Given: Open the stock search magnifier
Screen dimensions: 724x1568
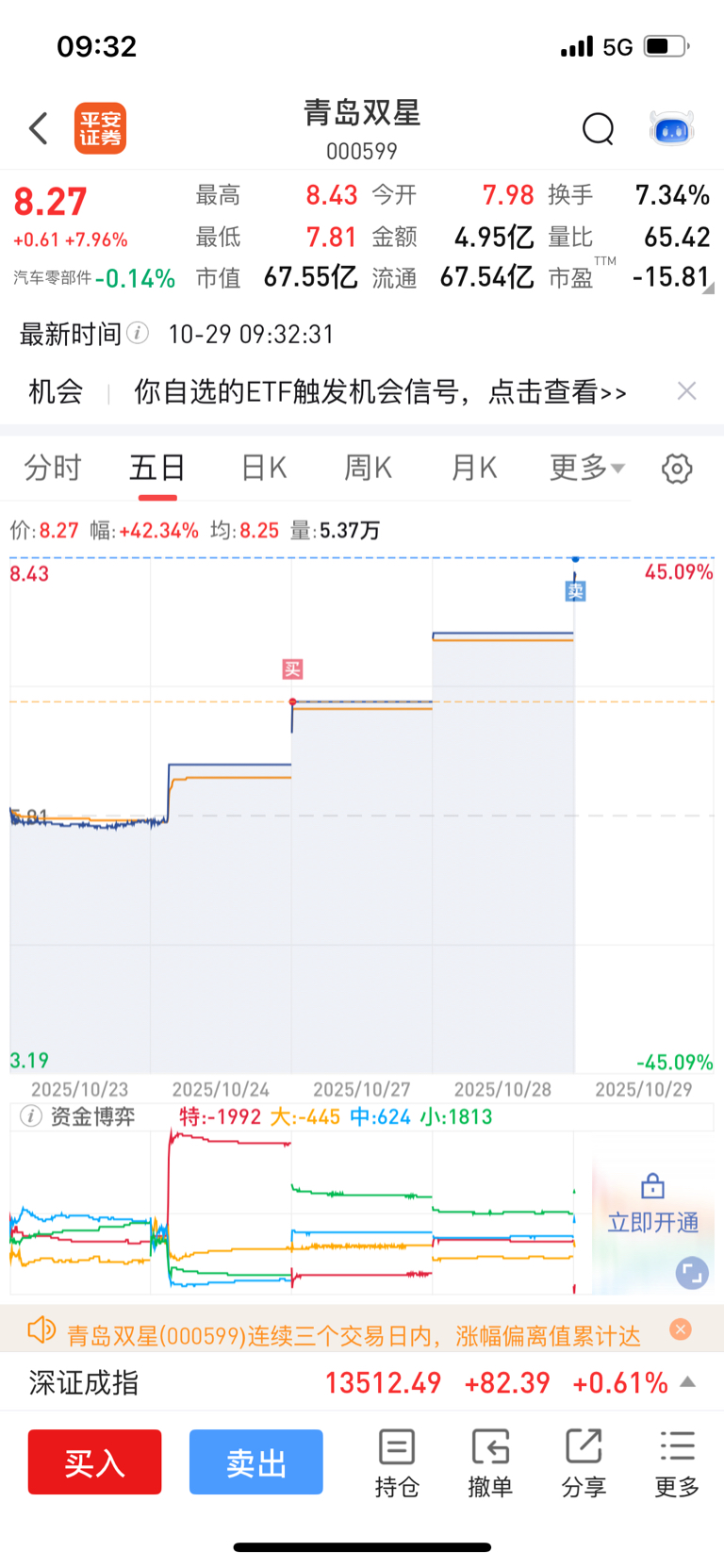Looking at the screenshot, I should point(598,128).
